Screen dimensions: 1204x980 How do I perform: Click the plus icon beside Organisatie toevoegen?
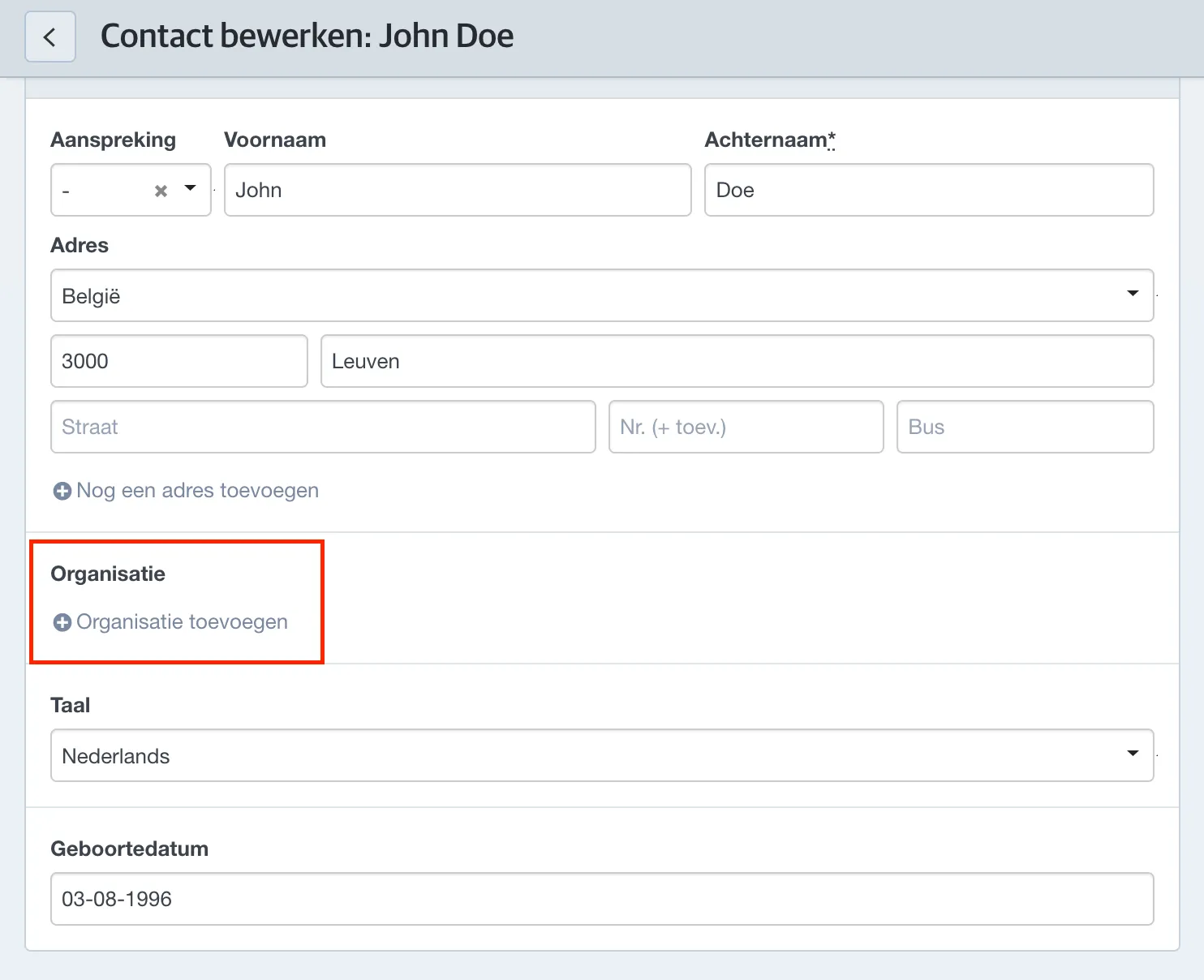point(62,622)
